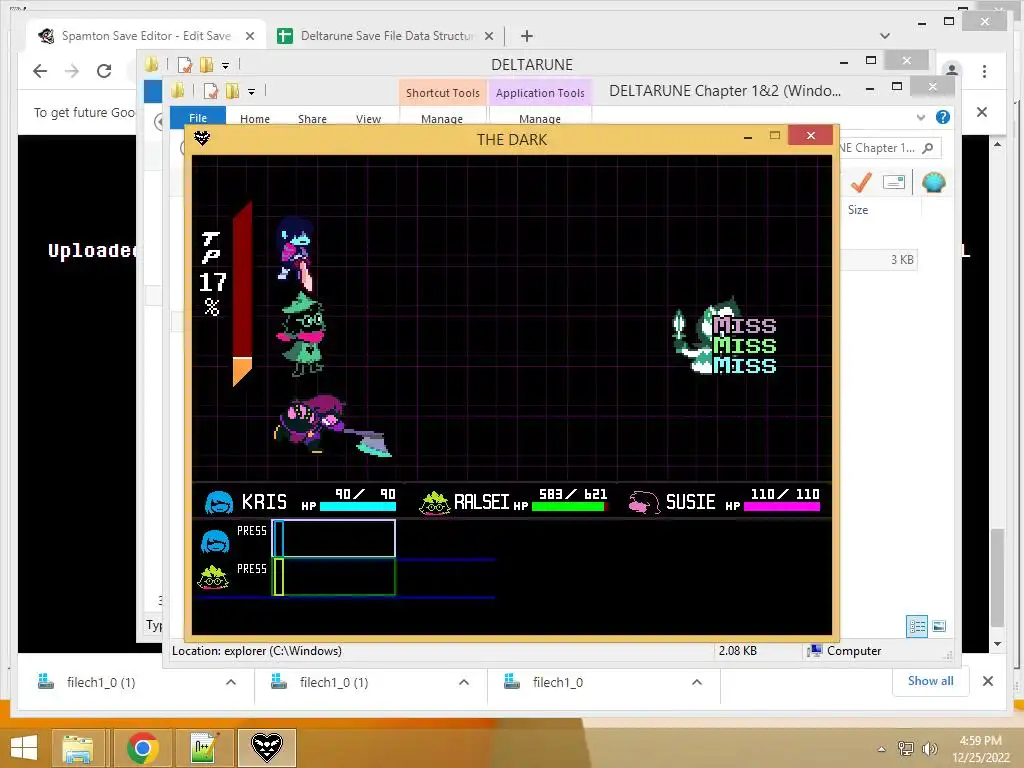Switch to Spamton Save Editor tab
Screen dimensions: 1024x768
[x=146, y=36]
